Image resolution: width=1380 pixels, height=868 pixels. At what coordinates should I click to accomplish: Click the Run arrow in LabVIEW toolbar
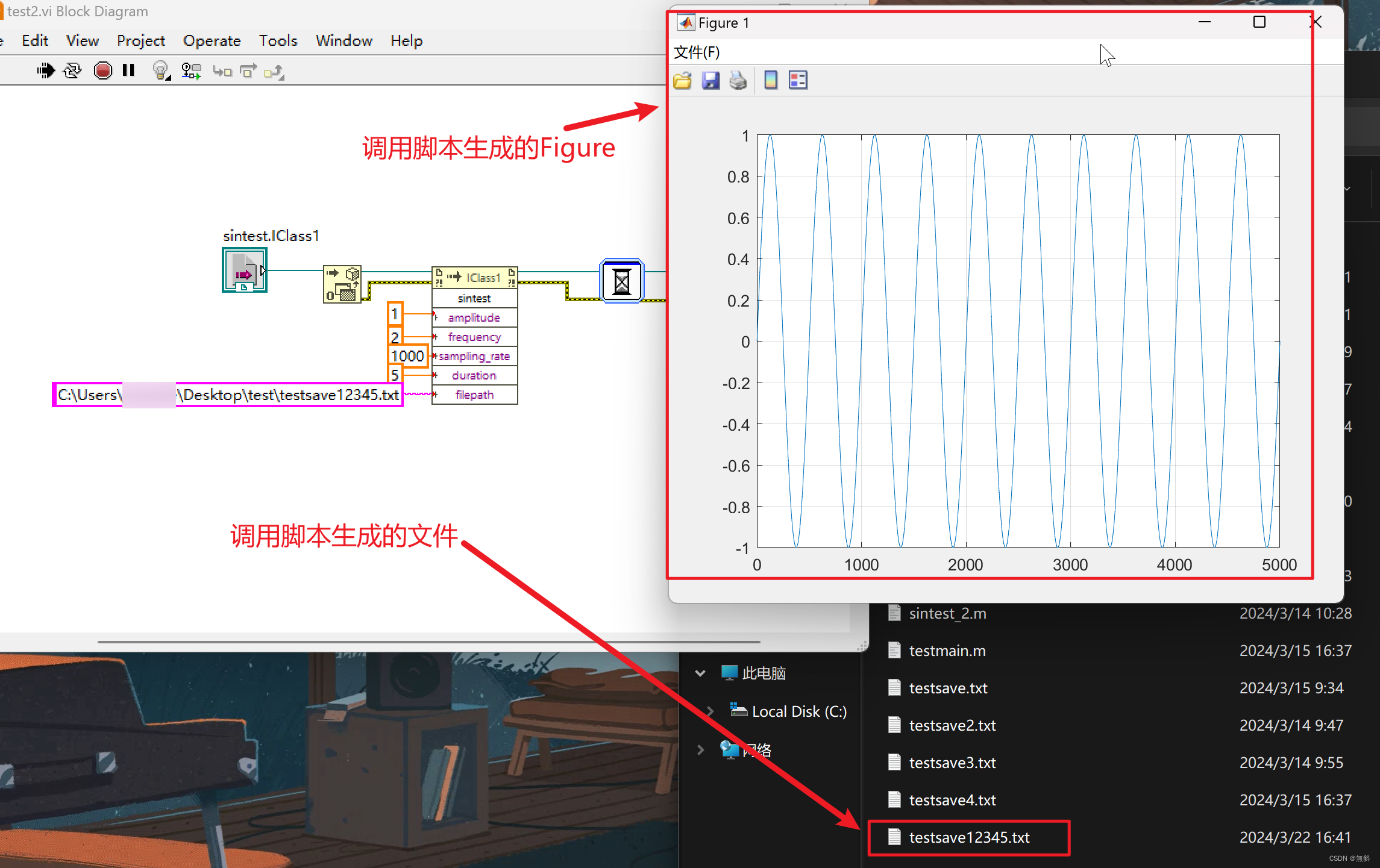tap(45, 70)
